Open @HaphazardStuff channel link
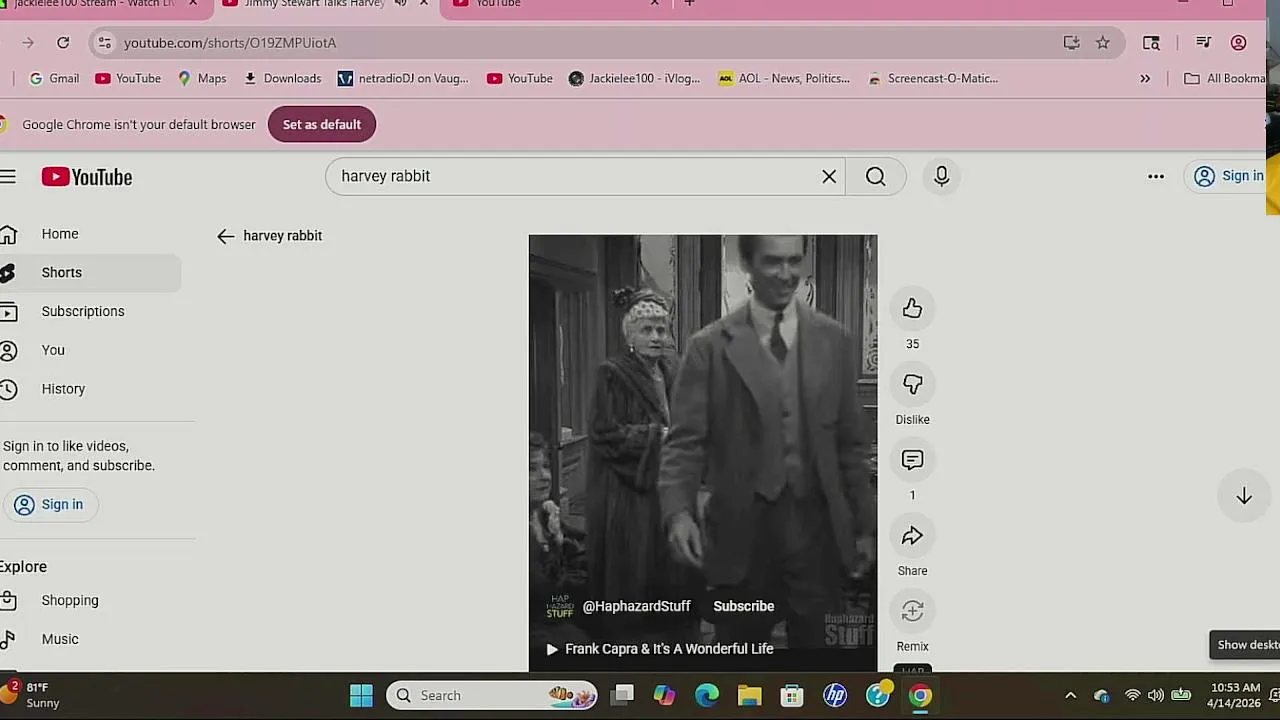The image size is (1280, 720). click(x=636, y=606)
